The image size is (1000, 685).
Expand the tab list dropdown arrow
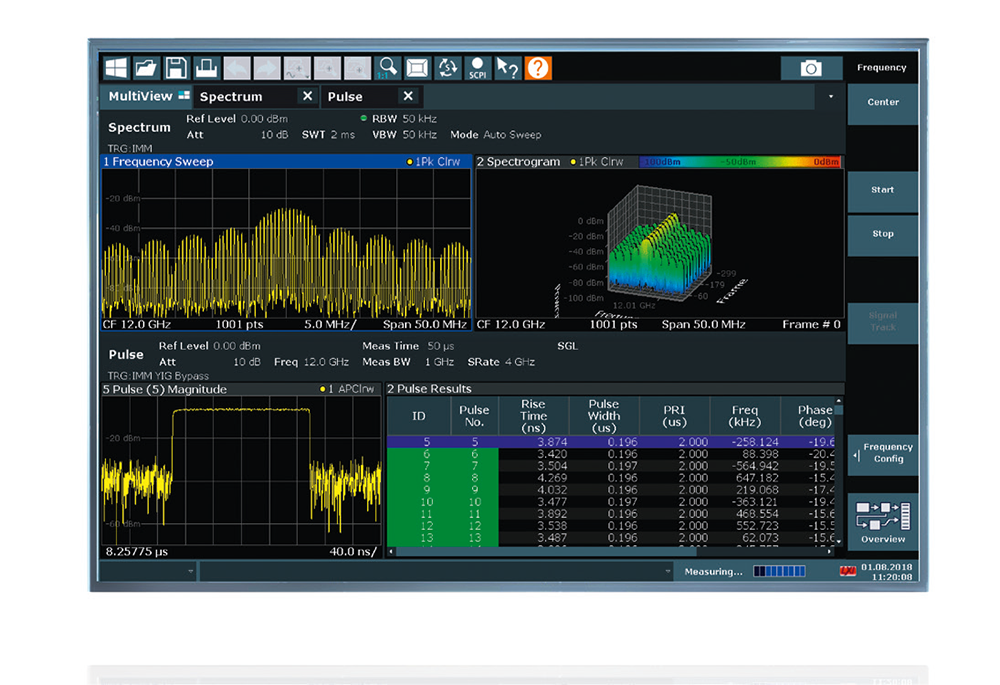click(831, 97)
